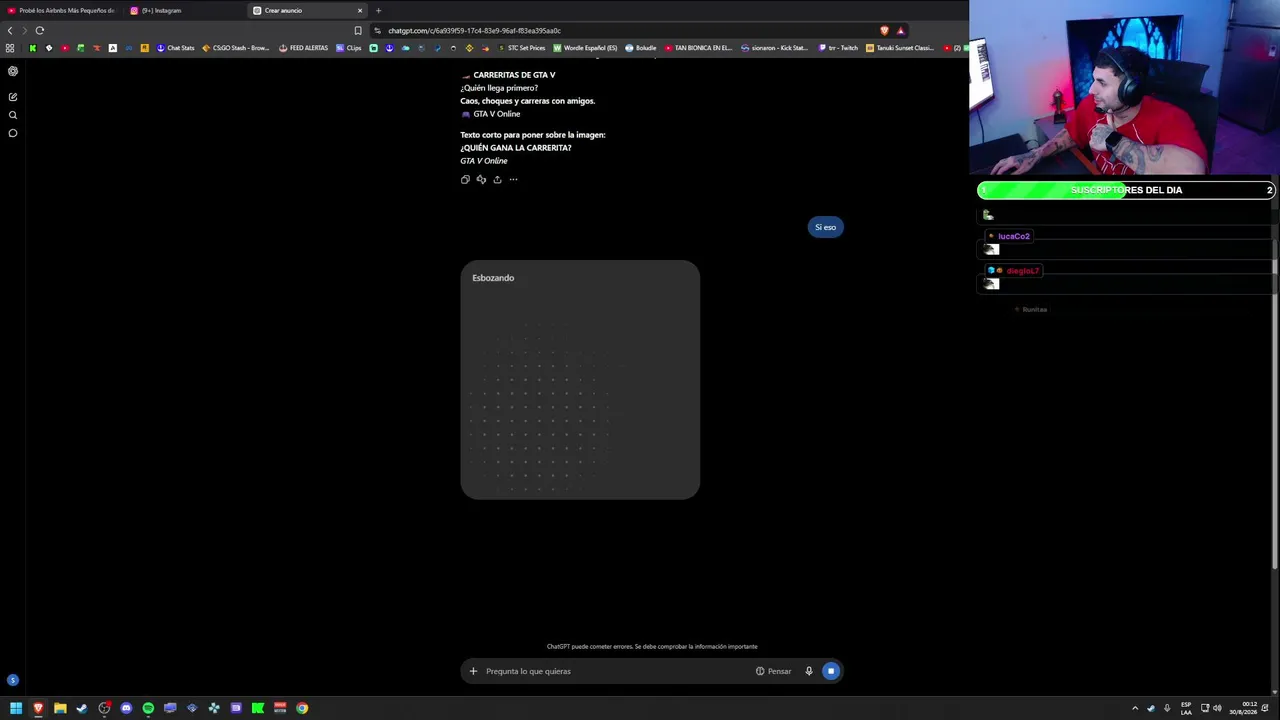
Task: Open the 'CS:GO Stash' bookmark
Action: click(x=236, y=48)
